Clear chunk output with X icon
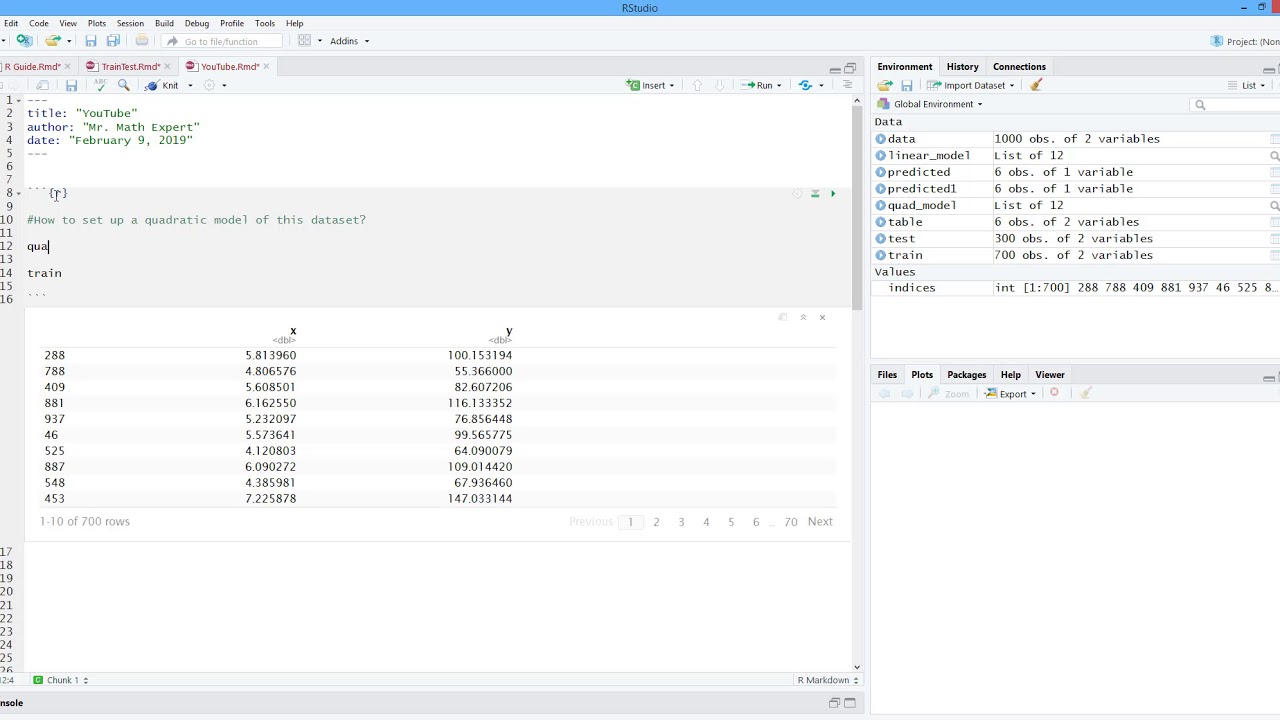This screenshot has width=1280, height=720. tap(822, 317)
